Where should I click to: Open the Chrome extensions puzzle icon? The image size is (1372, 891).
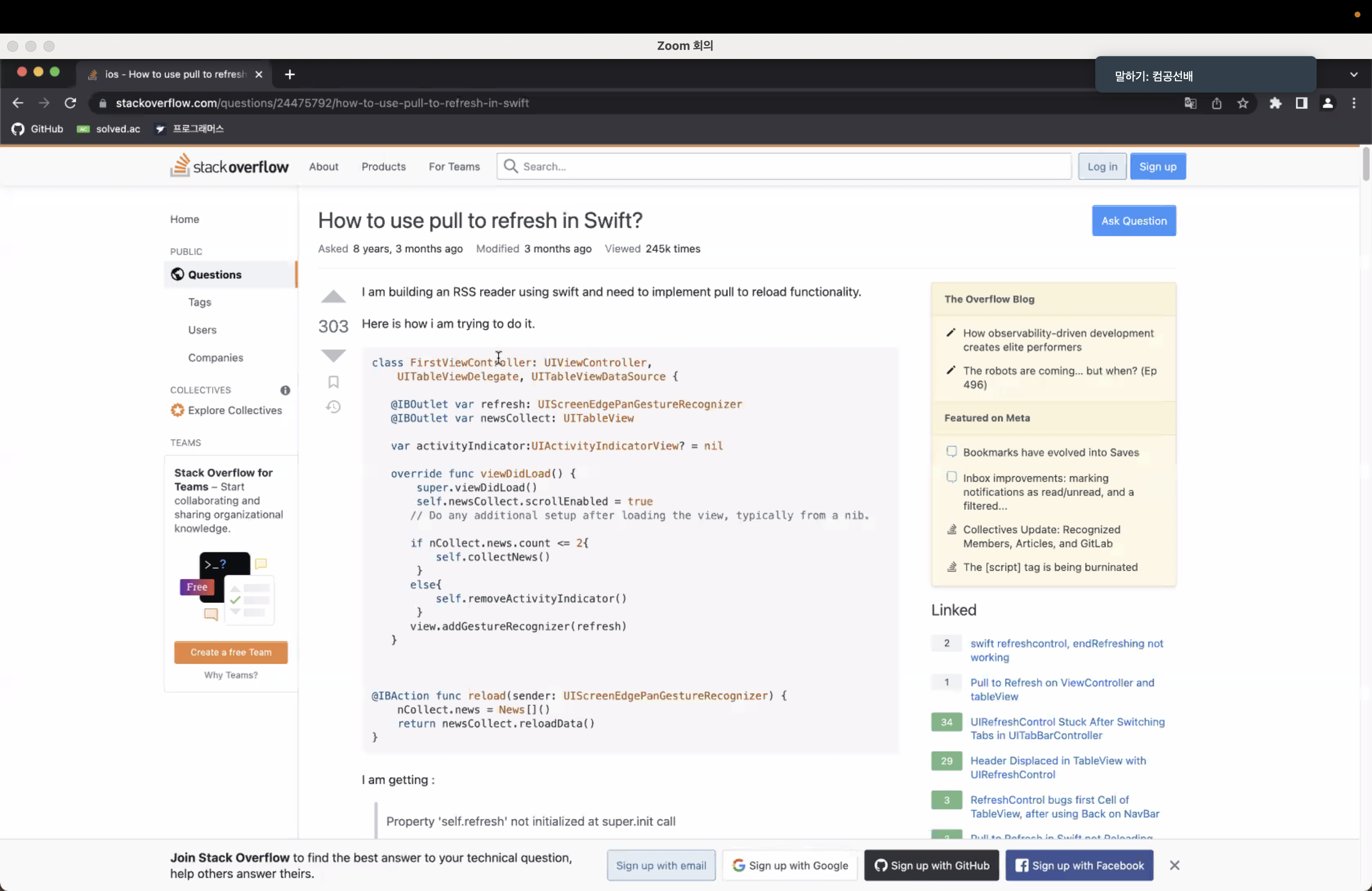[x=1275, y=103]
